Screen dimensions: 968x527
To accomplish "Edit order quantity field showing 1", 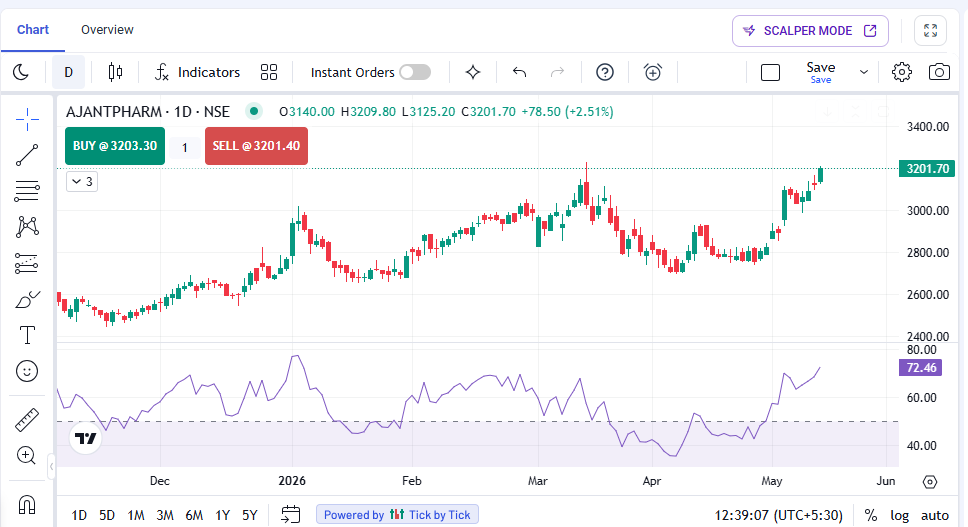I will click(x=185, y=147).
